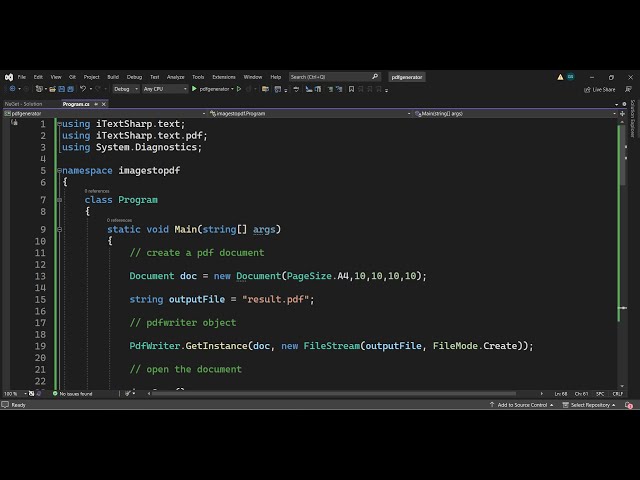Screen dimensions: 640x480
Task: Collapse the Main method outline
Action: (59, 230)
